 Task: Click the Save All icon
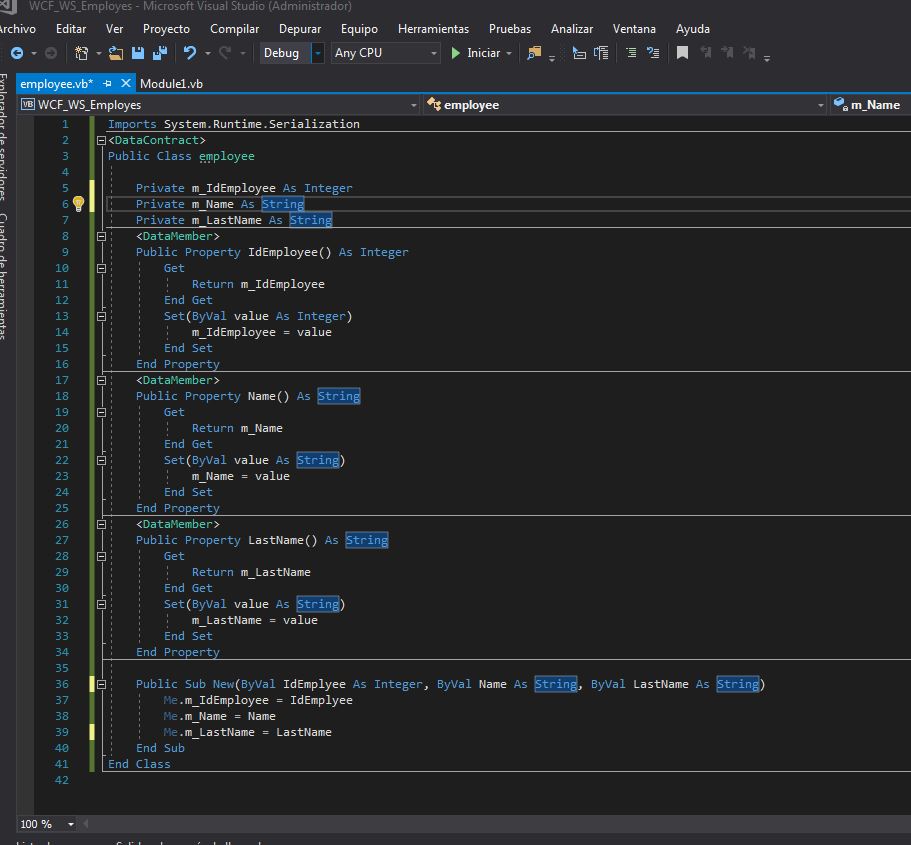point(160,53)
